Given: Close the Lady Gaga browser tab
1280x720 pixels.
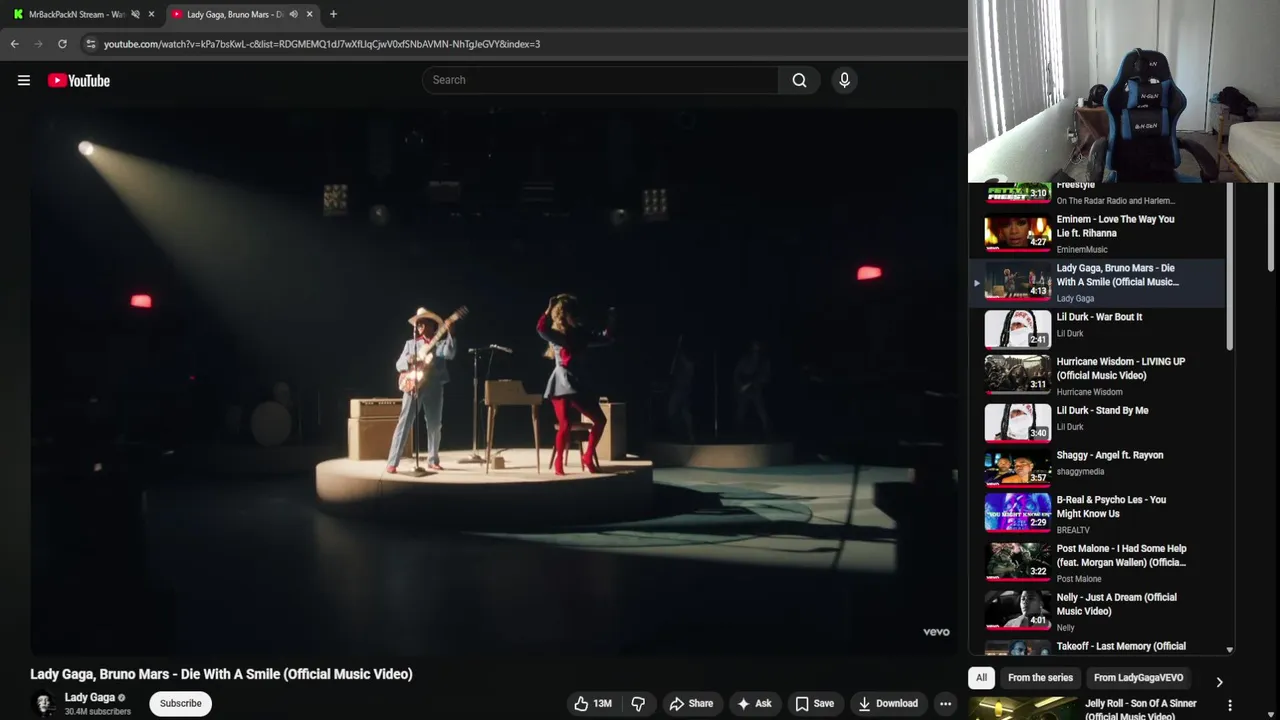Looking at the screenshot, I should [310, 14].
